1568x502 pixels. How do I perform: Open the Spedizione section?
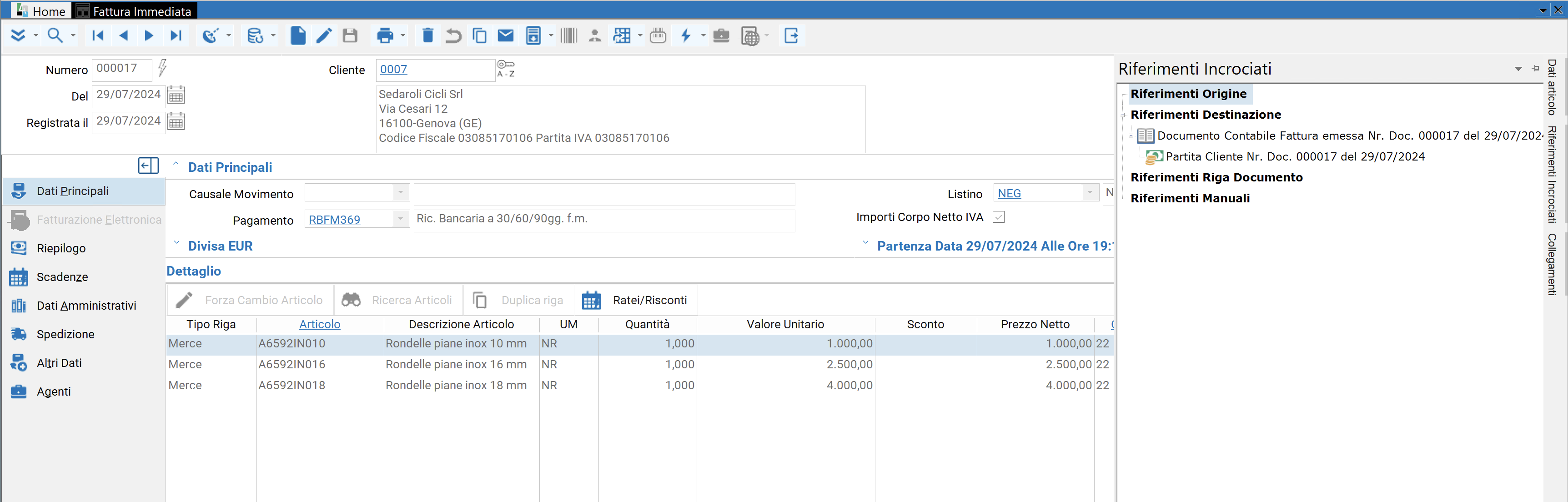point(83,334)
